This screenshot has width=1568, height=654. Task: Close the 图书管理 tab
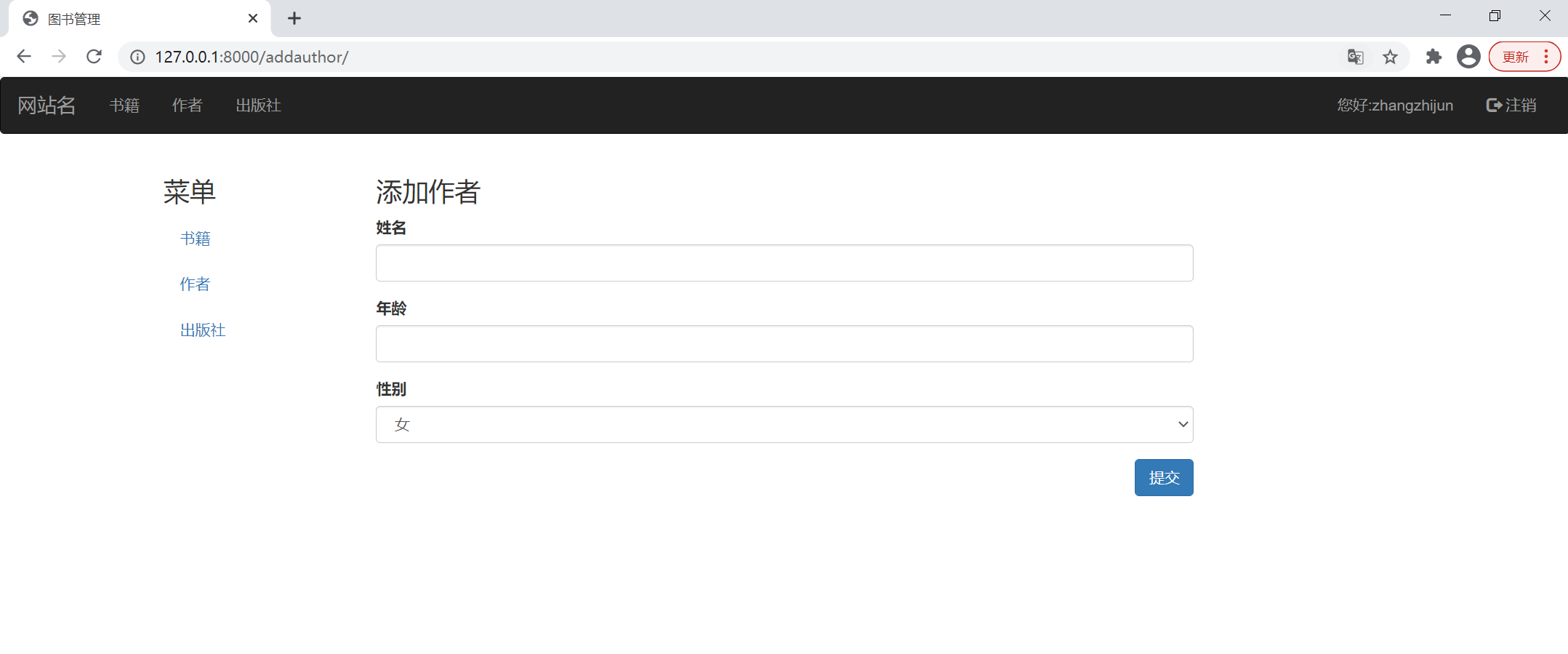tap(253, 18)
